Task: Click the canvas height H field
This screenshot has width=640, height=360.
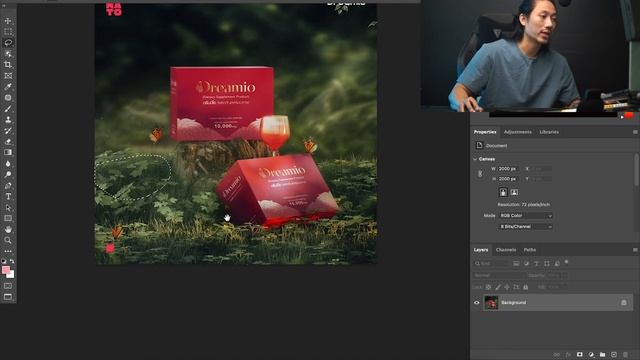Action: point(508,179)
